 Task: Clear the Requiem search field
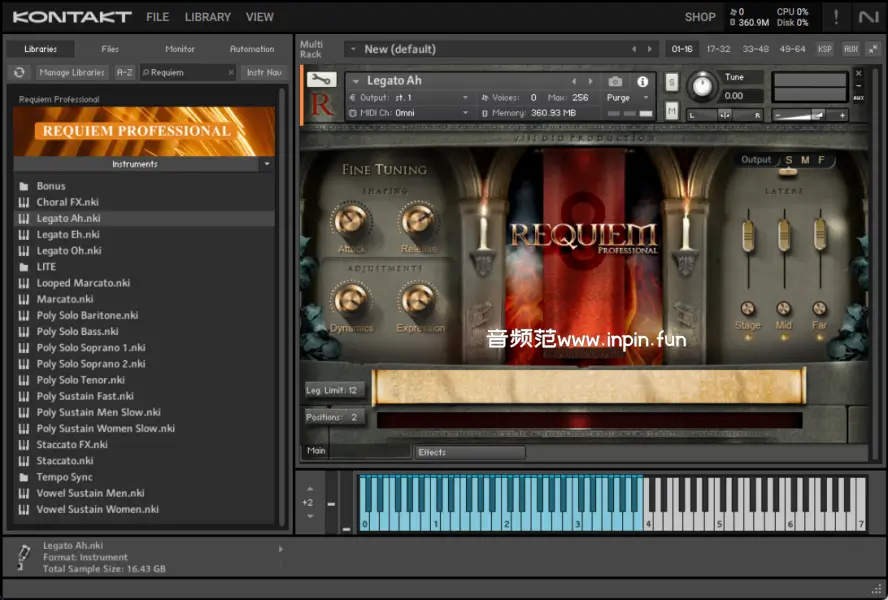(x=230, y=73)
